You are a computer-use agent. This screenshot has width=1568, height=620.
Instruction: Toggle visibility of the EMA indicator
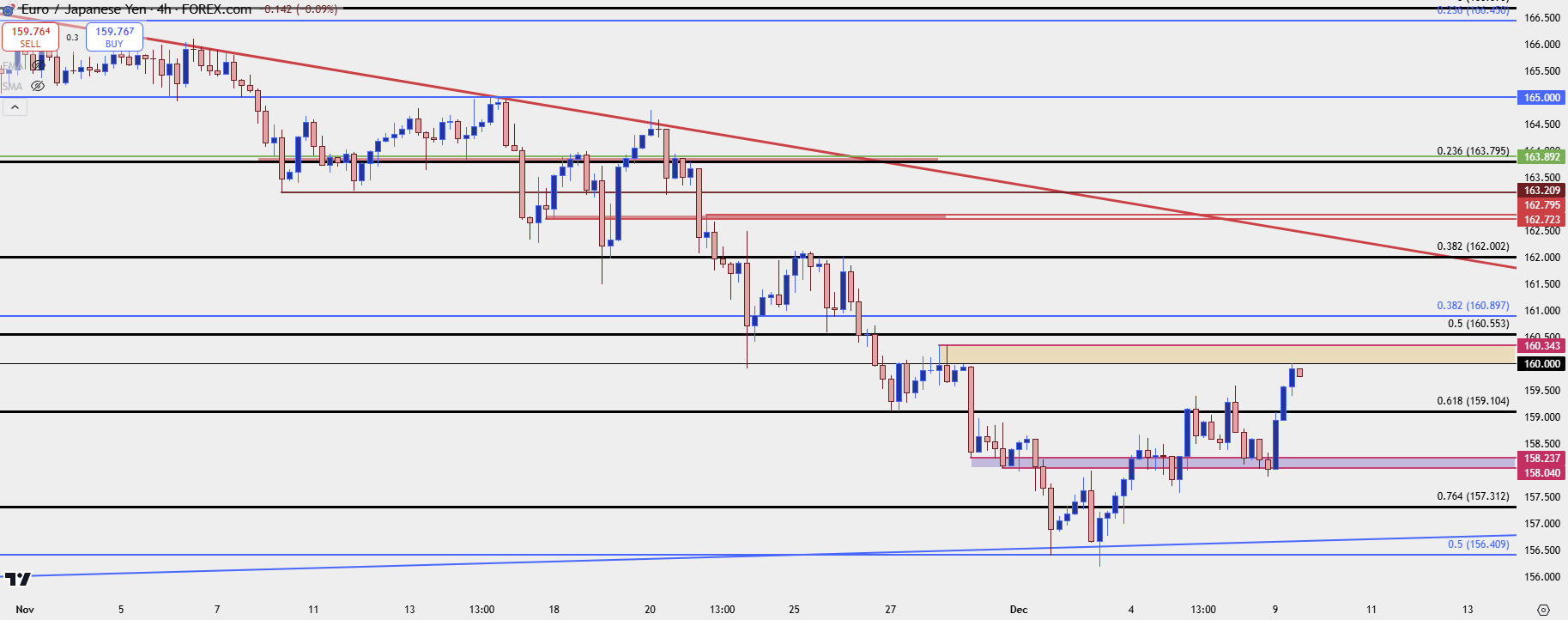pos(38,65)
